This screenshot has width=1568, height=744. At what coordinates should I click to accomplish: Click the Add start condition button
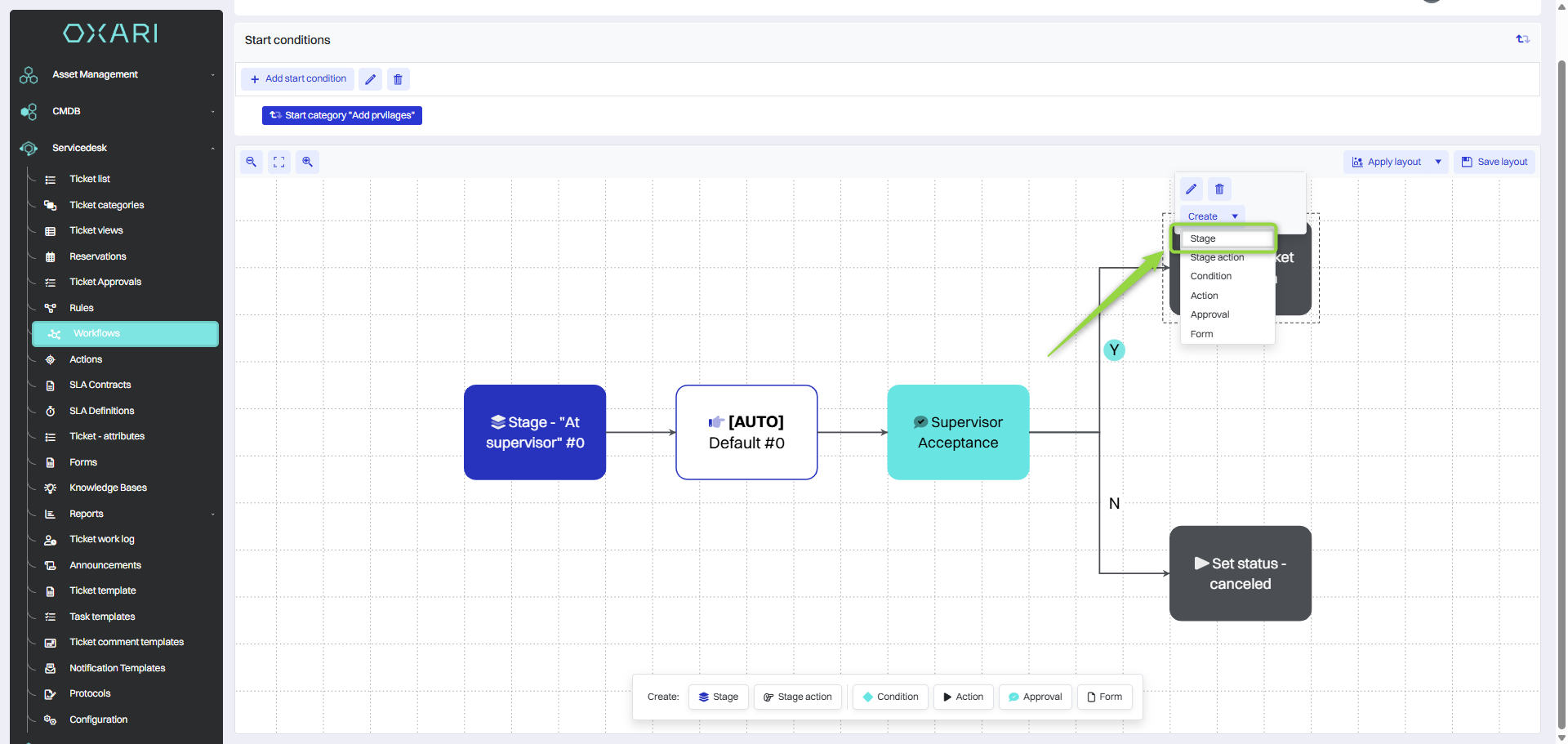click(x=298, y=79)
